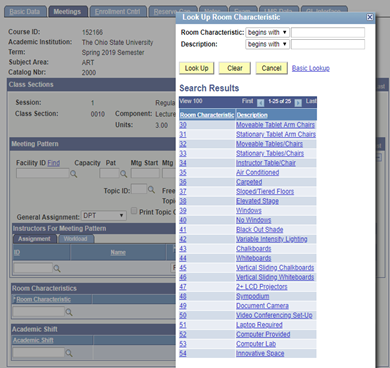Choose Laptop Required result

click(x=259, y=325)
